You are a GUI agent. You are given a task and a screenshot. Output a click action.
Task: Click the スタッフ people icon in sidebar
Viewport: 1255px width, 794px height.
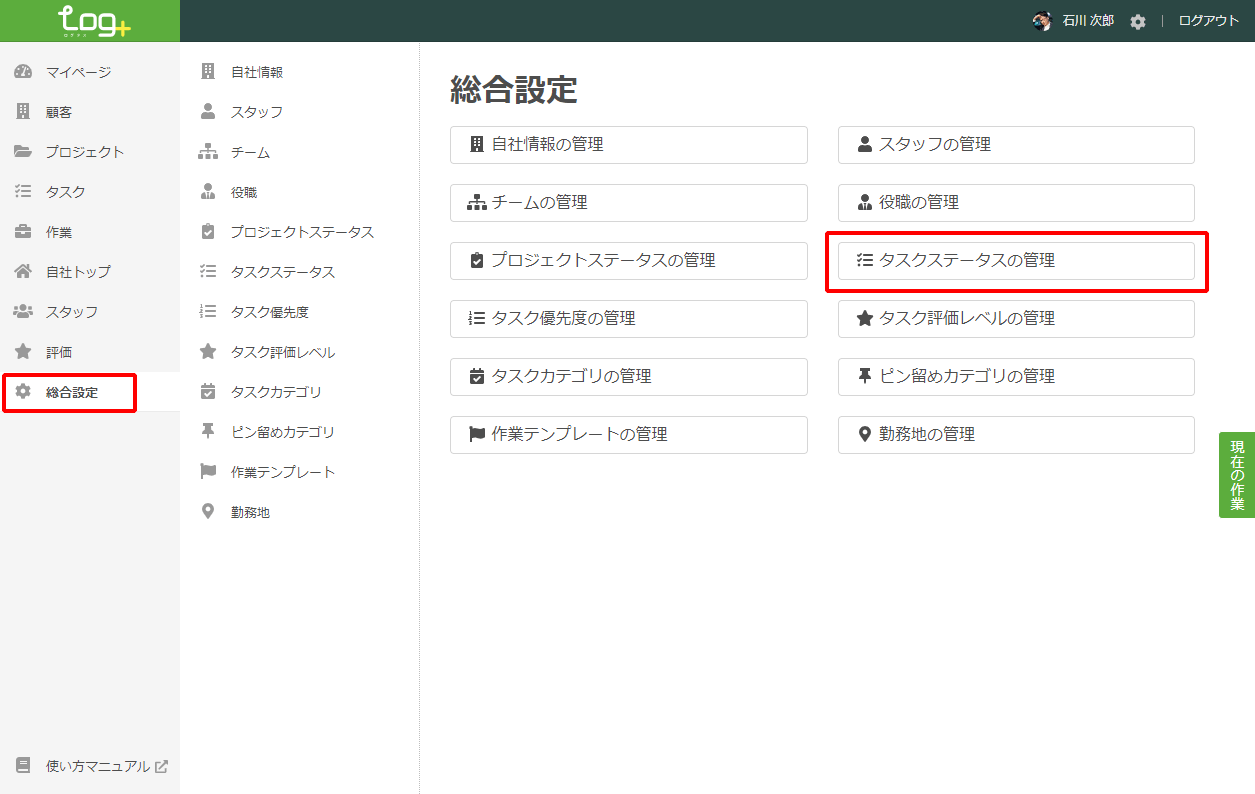(x=22, y=311)
